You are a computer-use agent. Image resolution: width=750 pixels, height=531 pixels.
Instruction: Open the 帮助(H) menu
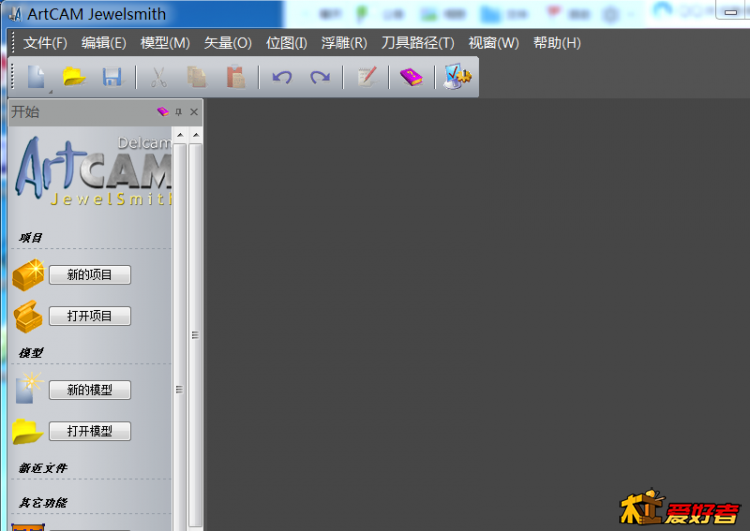click(557, 43)
